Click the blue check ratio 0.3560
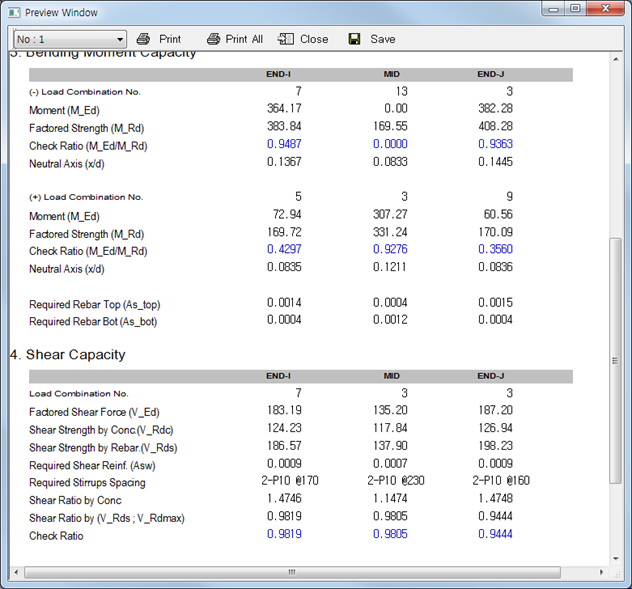 495,249
